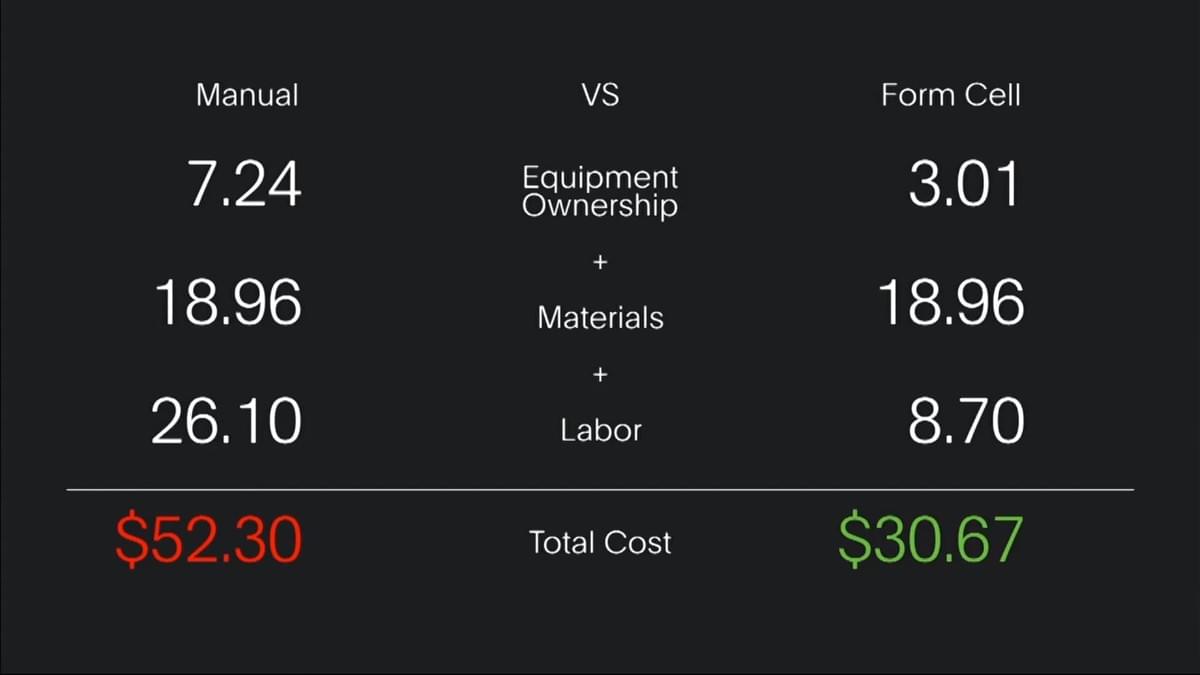Click the green $30.67 total
1200x675 pixels.
point(930,540)
